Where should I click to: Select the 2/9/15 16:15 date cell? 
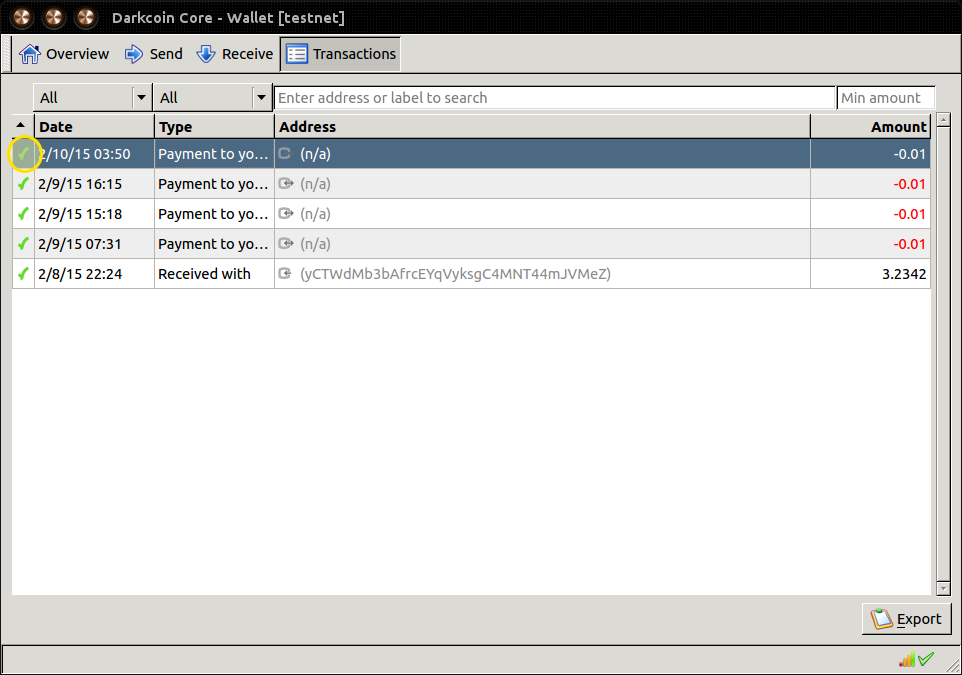coord(94,183)
